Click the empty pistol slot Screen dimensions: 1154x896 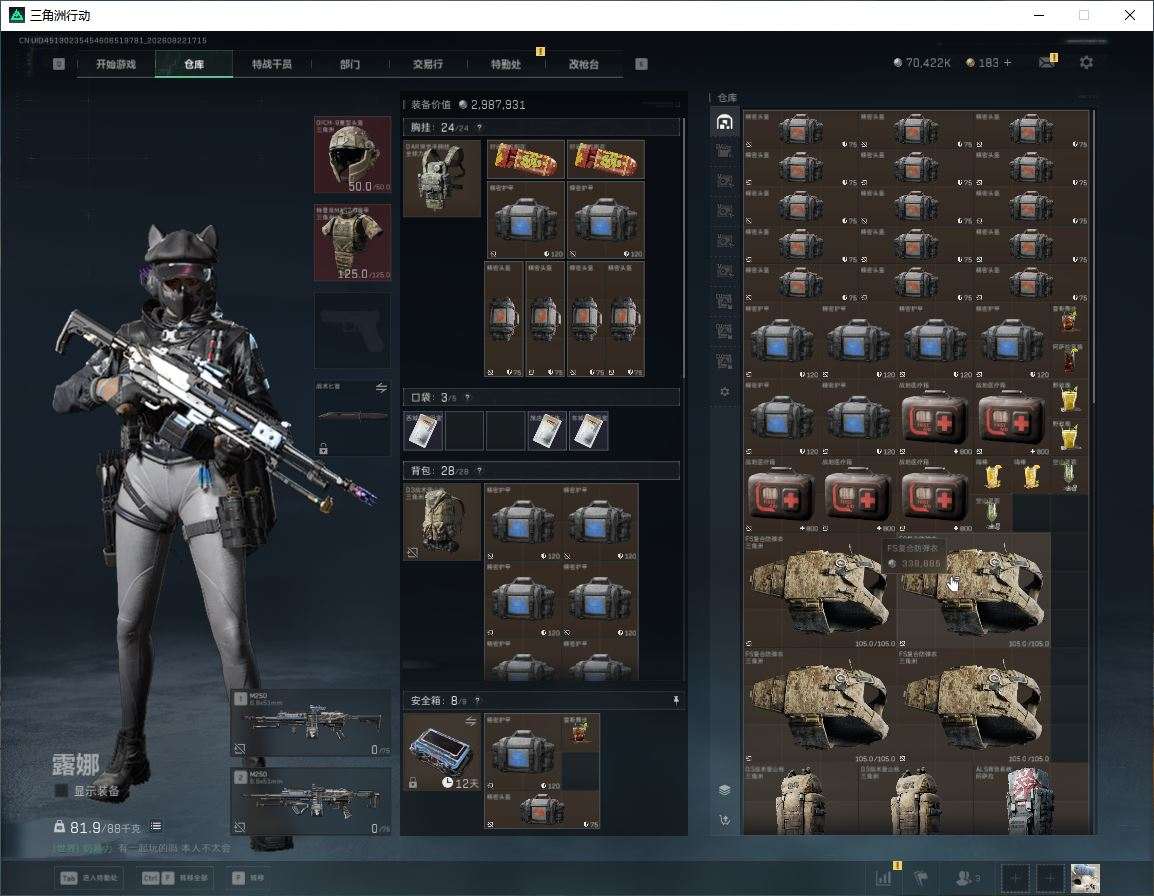pos(353,331)
